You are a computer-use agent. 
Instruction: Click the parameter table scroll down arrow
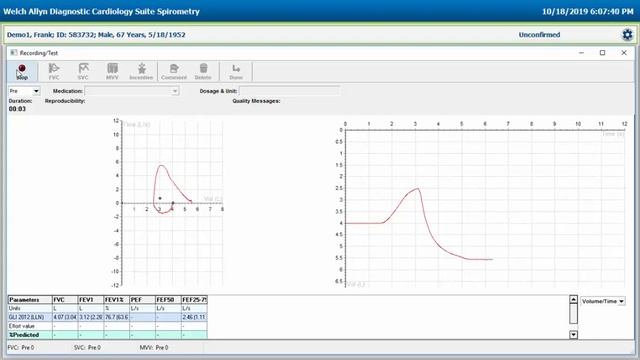(573, 335)
